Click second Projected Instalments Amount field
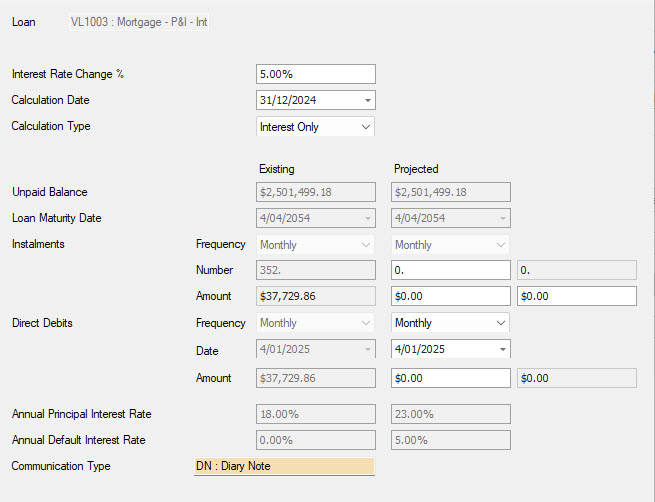Viewport: 655px width, 502px height. pos(577,296)
